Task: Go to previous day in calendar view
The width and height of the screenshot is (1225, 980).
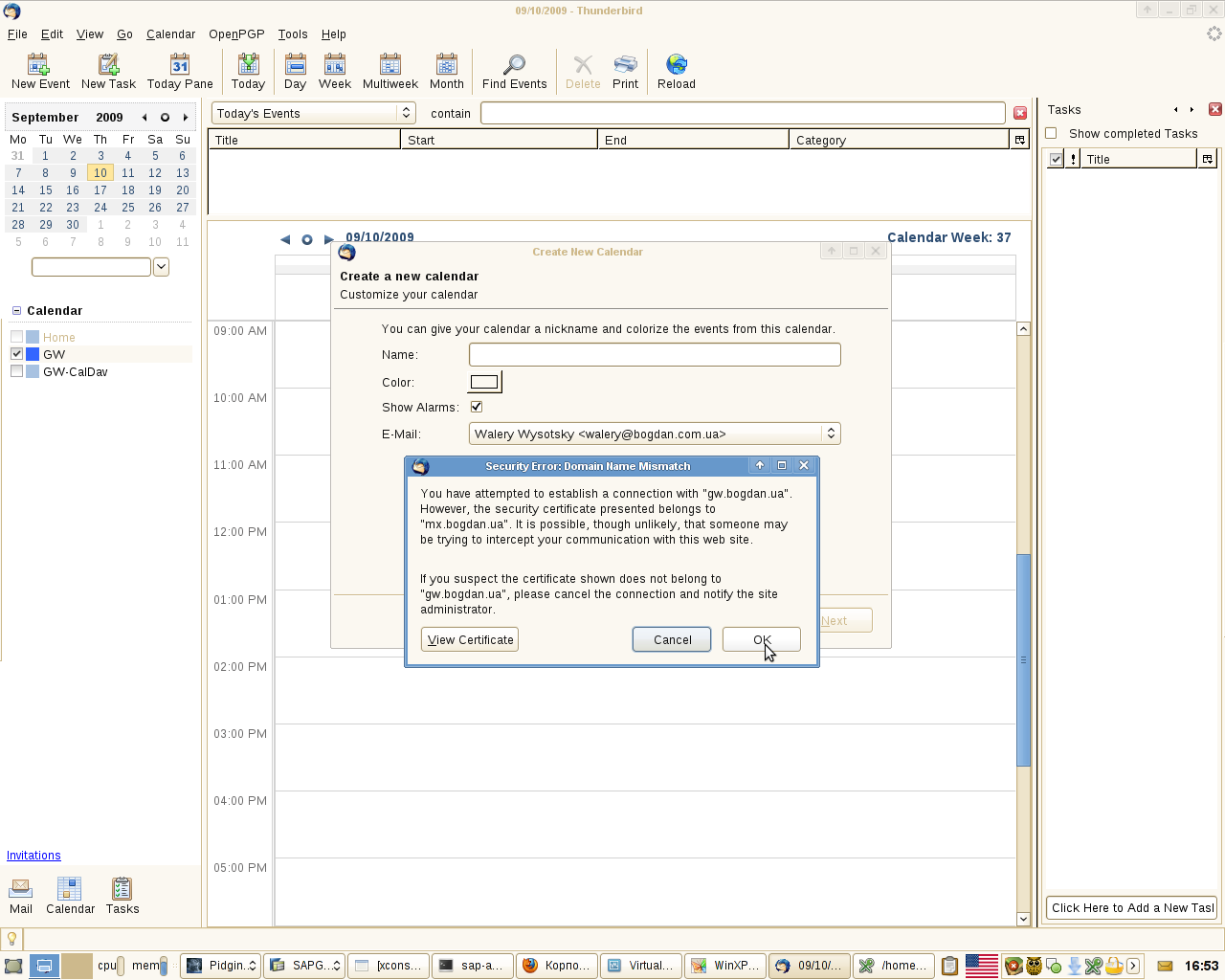Action: click(285, 239)
